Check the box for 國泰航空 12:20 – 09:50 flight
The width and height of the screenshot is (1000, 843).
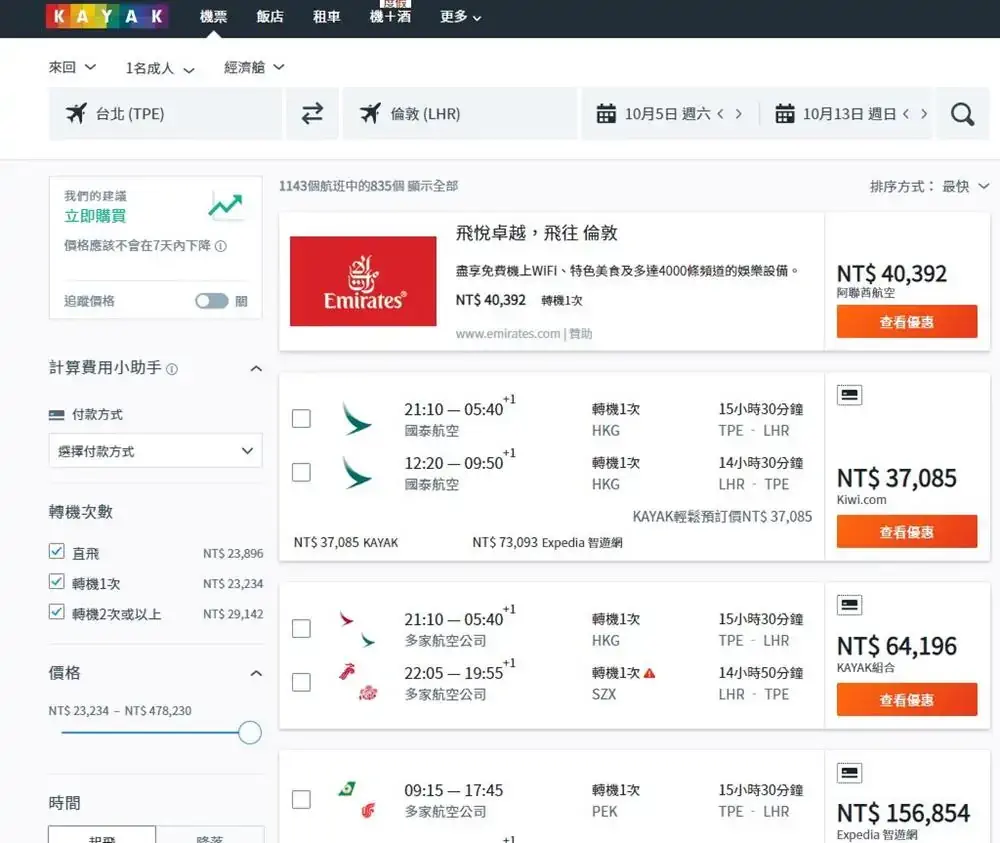click(x=301, y=473)
